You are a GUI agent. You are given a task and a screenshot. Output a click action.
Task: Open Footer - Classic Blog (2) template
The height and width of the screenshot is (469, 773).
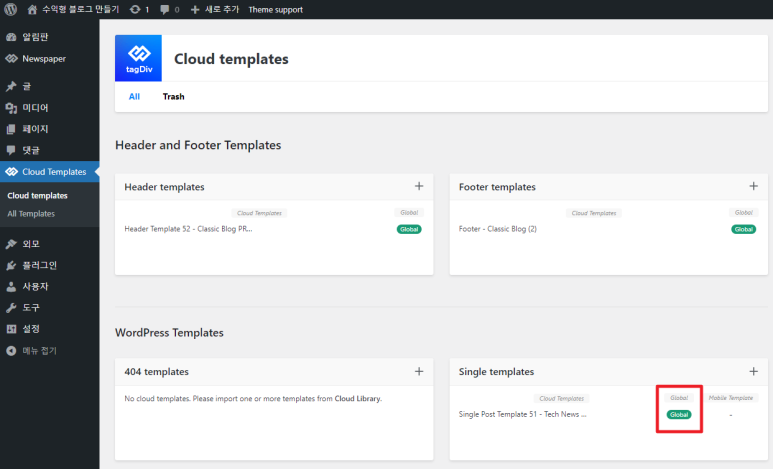[497, 229]
